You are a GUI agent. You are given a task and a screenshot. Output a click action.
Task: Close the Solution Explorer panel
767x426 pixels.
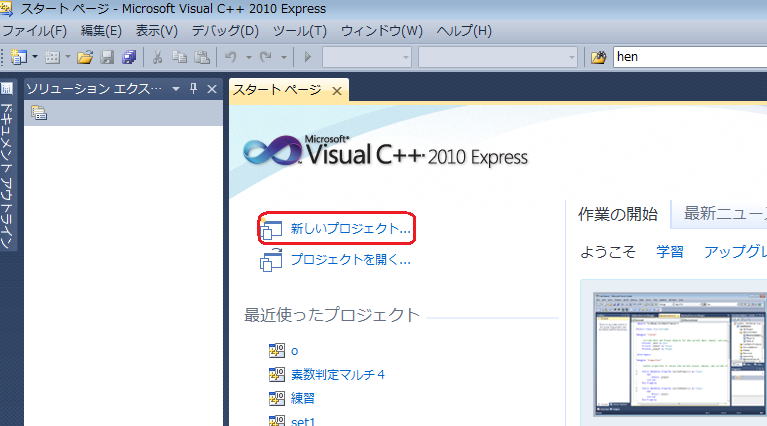(212, 89)
